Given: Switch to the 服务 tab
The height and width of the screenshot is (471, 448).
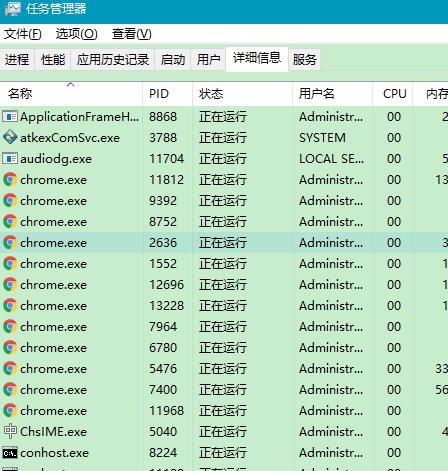Looking at the screenshot, I should tap(304, 60).
